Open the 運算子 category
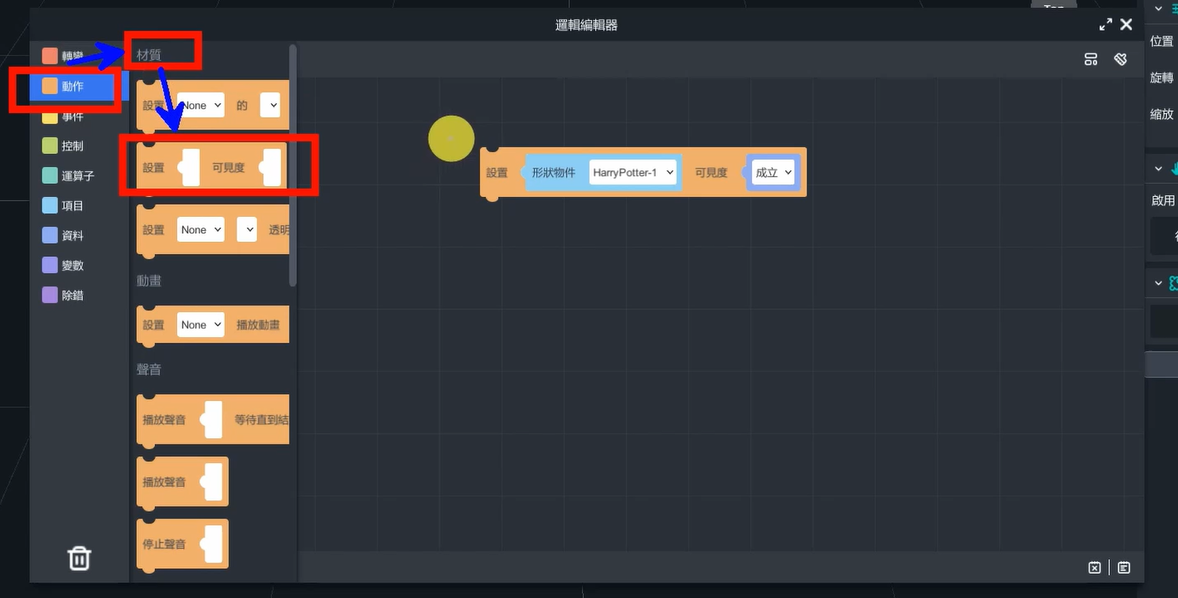 76,176
